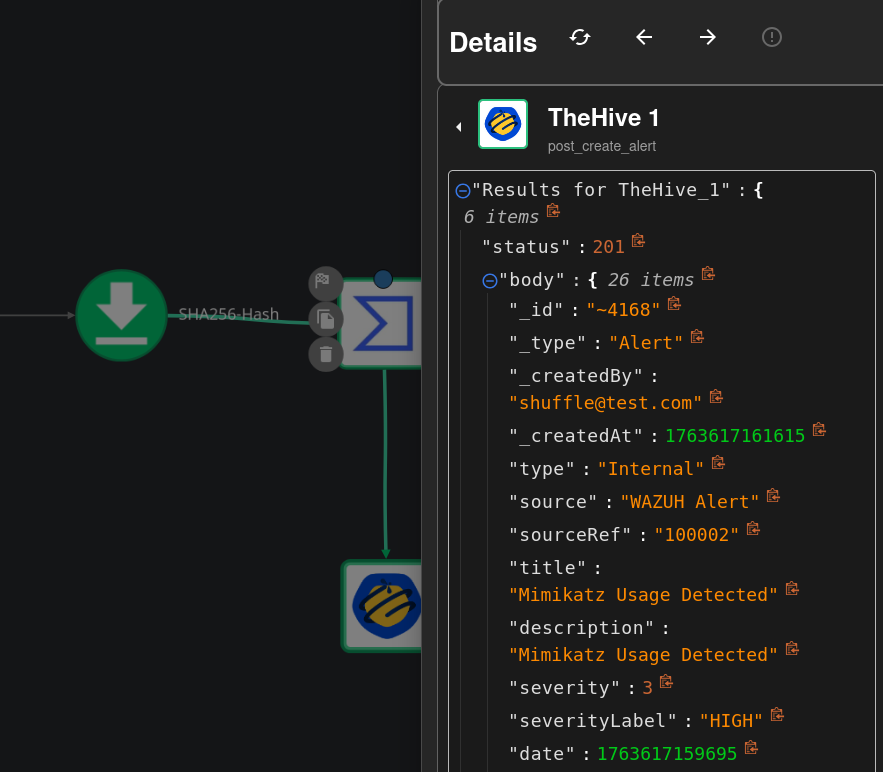This screenshot has height=772, width=883.
Task: Click the warning info icon in Details header
Action: coord(772,38)
